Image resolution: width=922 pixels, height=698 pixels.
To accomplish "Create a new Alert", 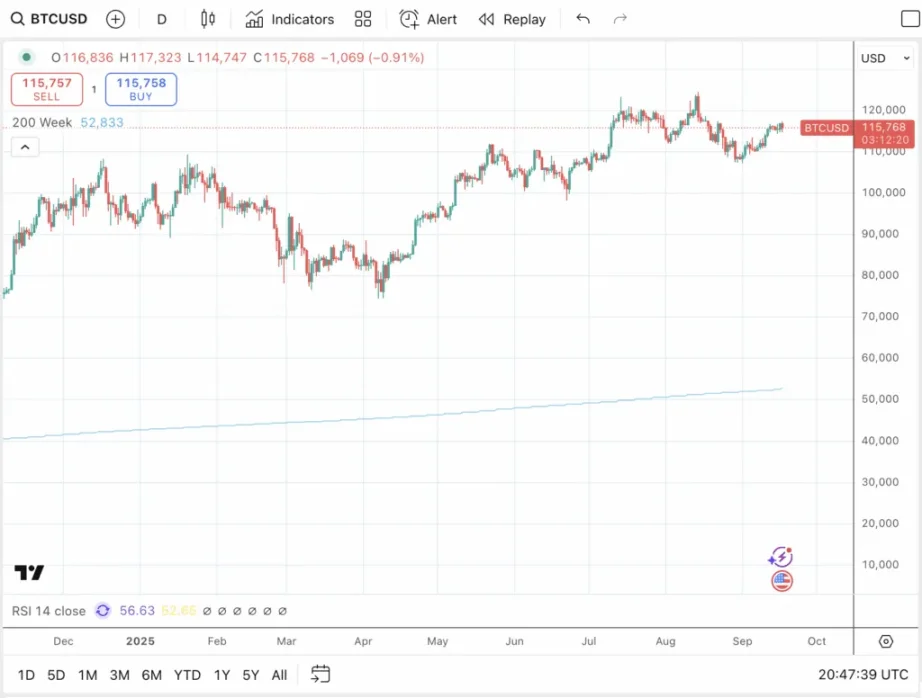I will coord(427,19).
